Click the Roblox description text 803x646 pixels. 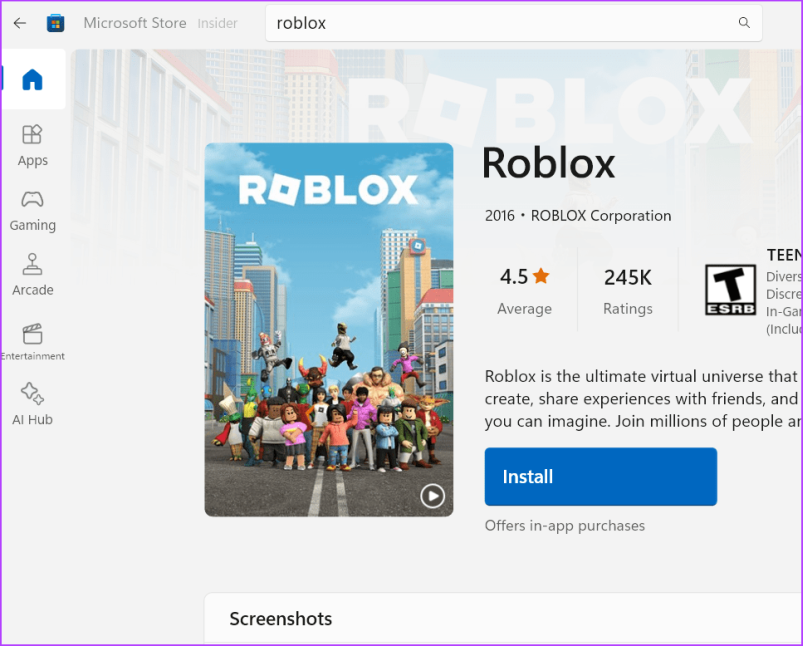coord(642,398)
